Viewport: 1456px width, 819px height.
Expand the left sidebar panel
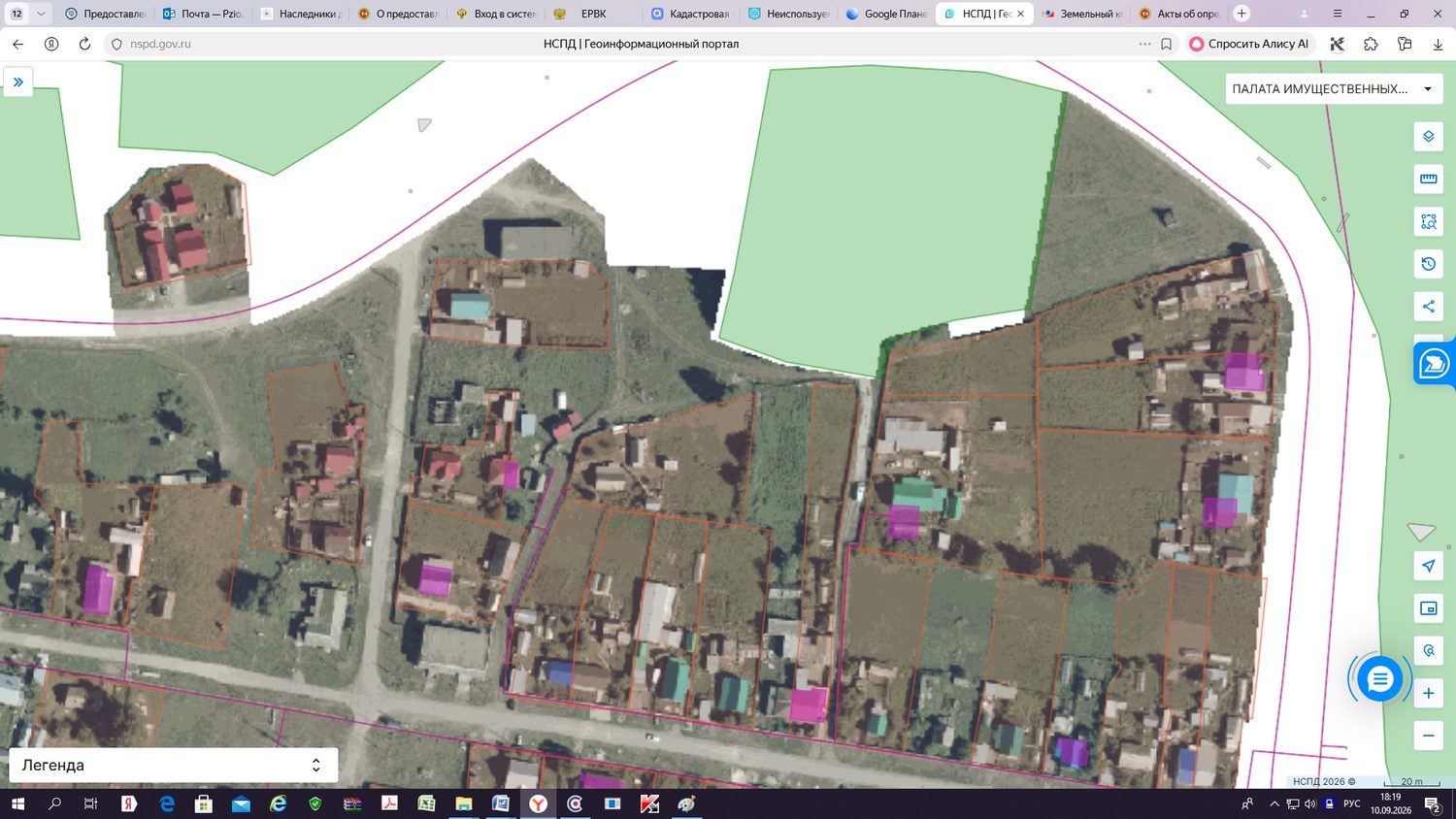point(17,82)
